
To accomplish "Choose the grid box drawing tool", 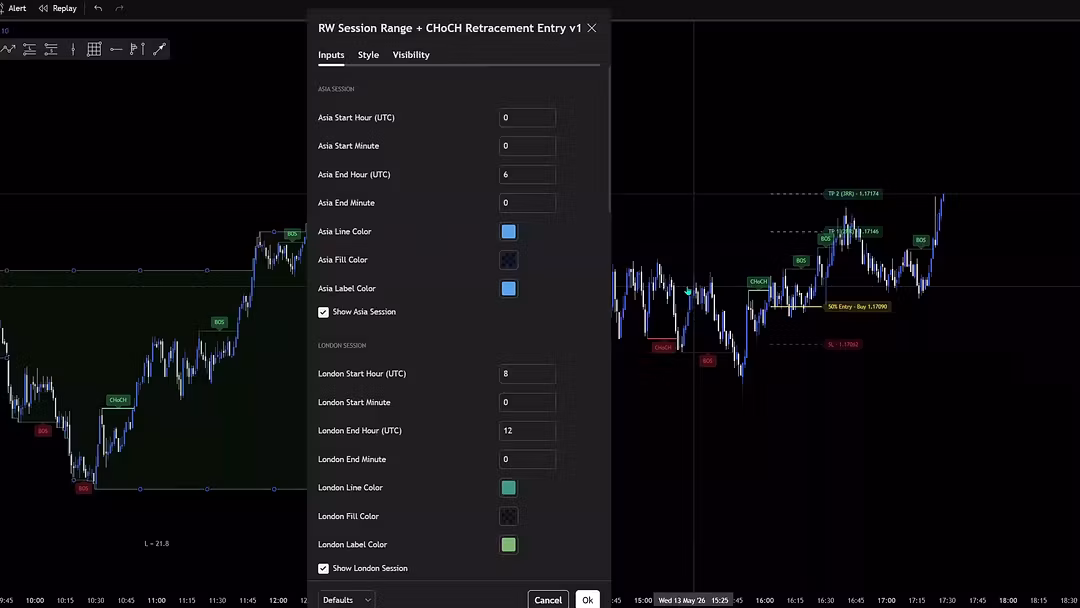I will pos(94,49).
